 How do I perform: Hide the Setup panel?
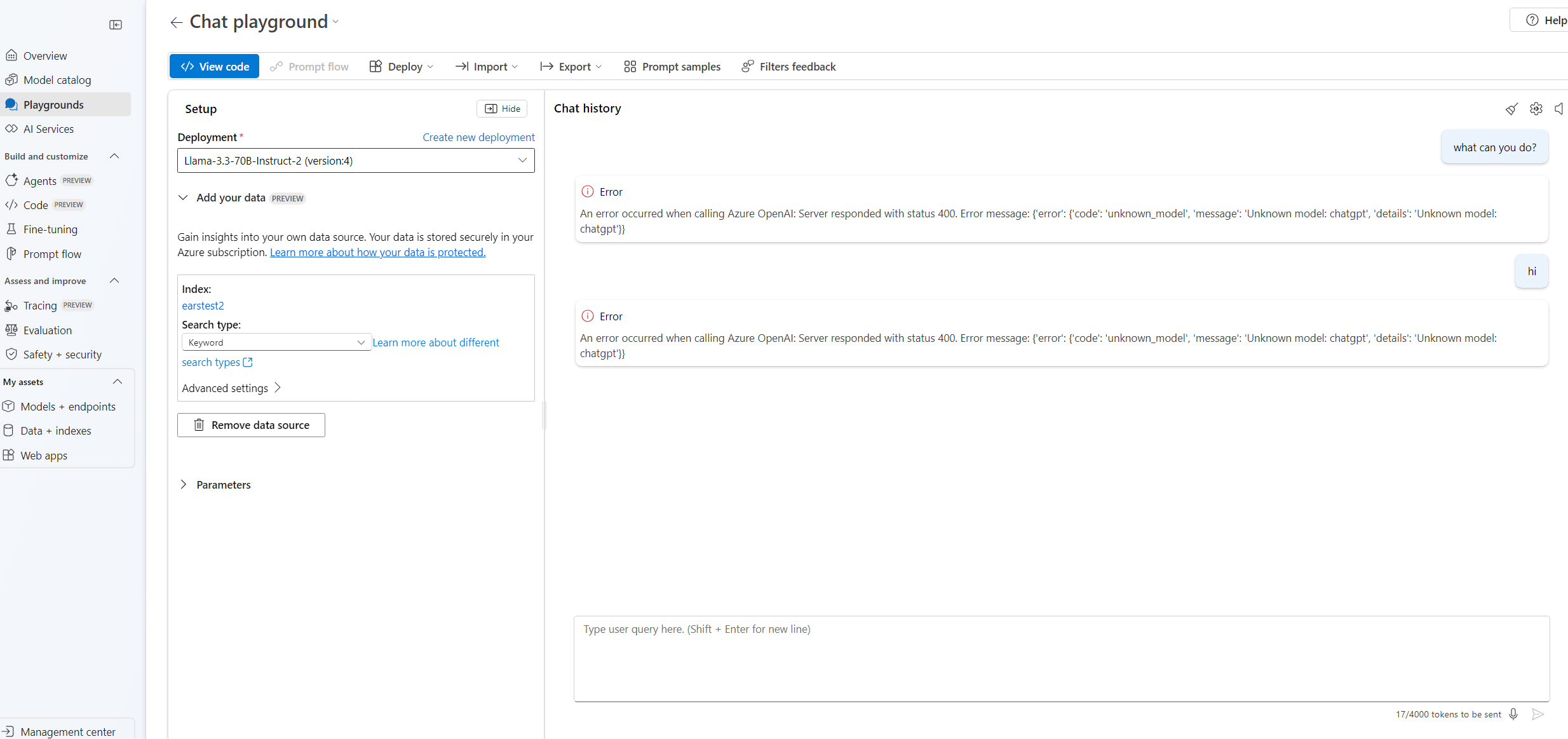pyautogui.click(x=502, y=109)
